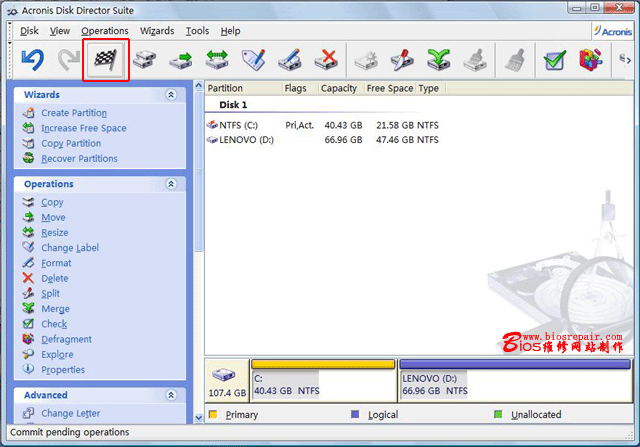Click the Wipe partition toolbar icon
This screenshot has width=640, height=447.
point(475,60)
